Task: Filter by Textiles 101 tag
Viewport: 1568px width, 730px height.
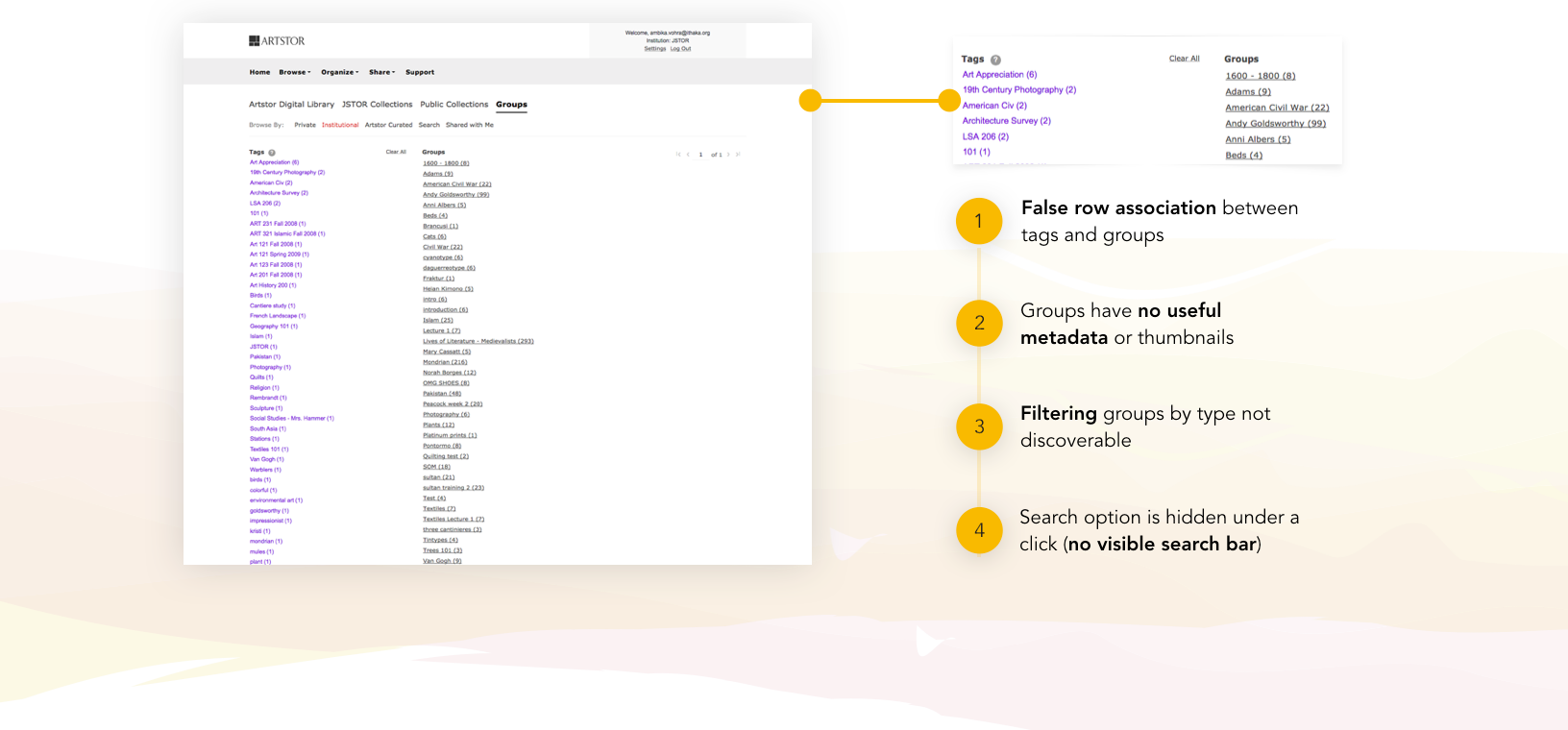Action: 269,450
